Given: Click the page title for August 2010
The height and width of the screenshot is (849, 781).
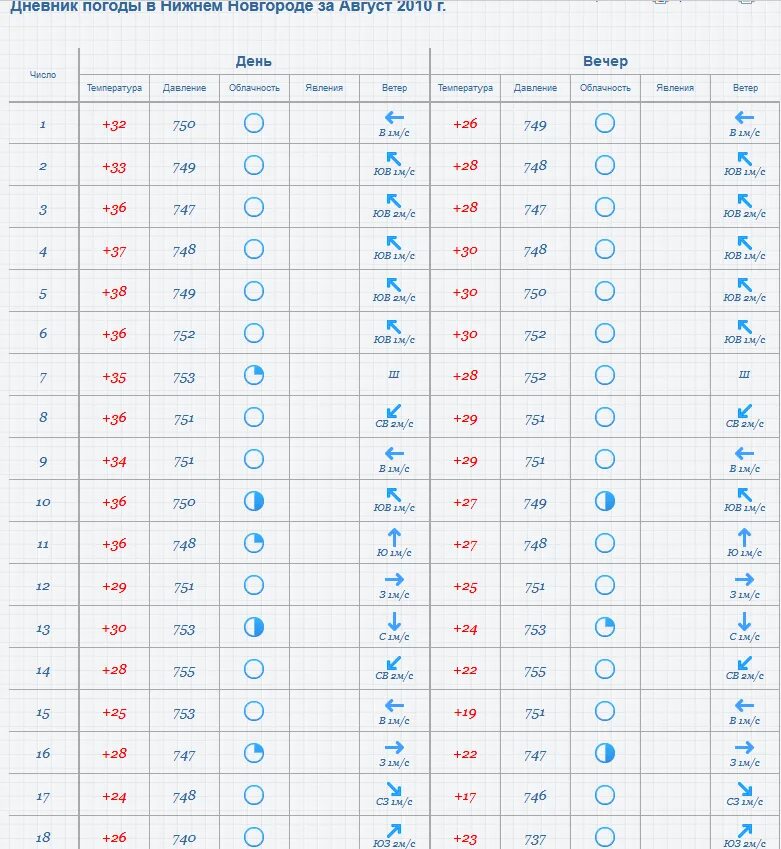Looking at the screenshot, I should [228, 7].
